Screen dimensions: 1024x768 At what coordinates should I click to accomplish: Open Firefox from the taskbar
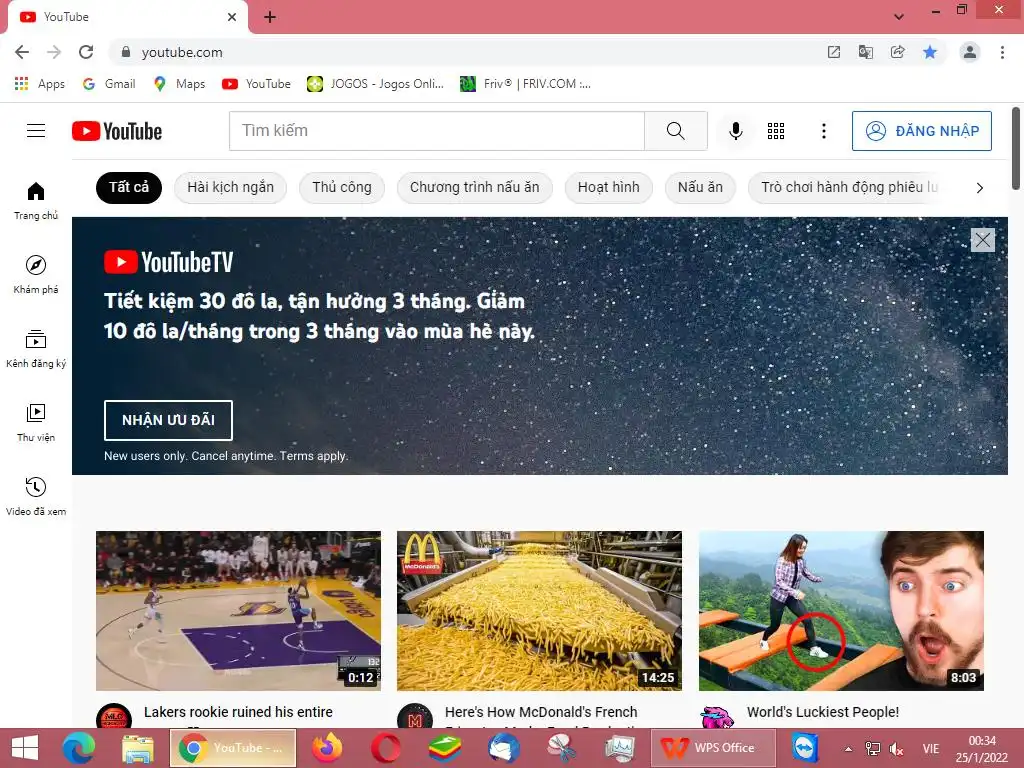click(x=327, y=748)
